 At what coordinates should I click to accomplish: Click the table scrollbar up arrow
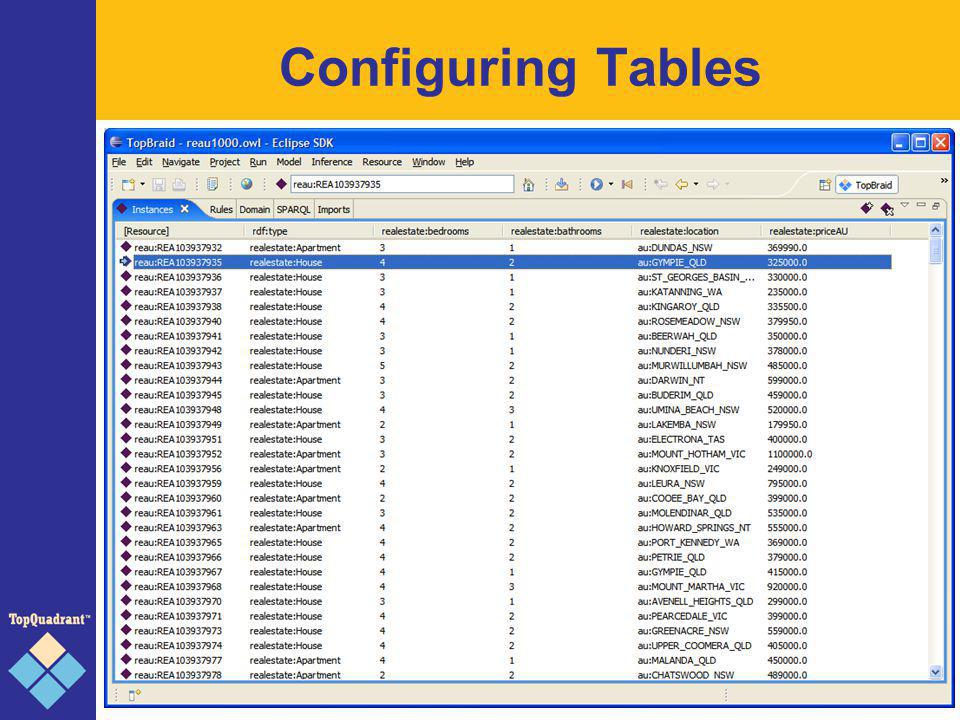[936, 230]
